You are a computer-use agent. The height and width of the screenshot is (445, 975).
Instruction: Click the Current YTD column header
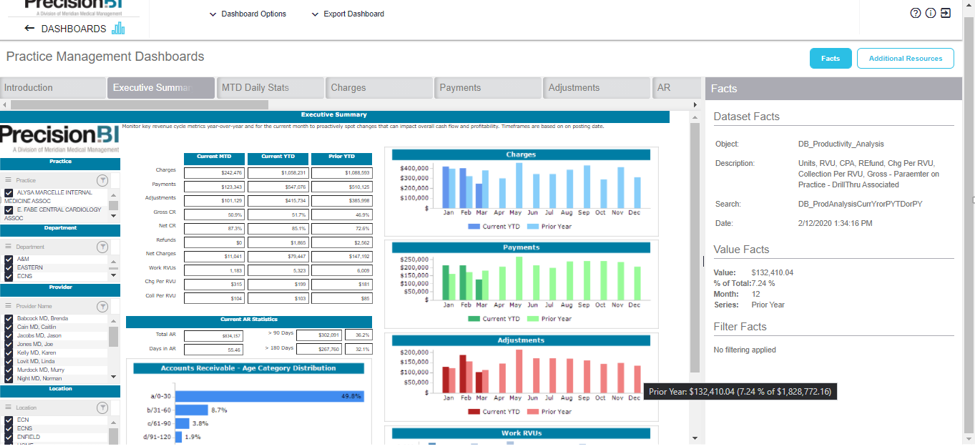pos(278,157)
